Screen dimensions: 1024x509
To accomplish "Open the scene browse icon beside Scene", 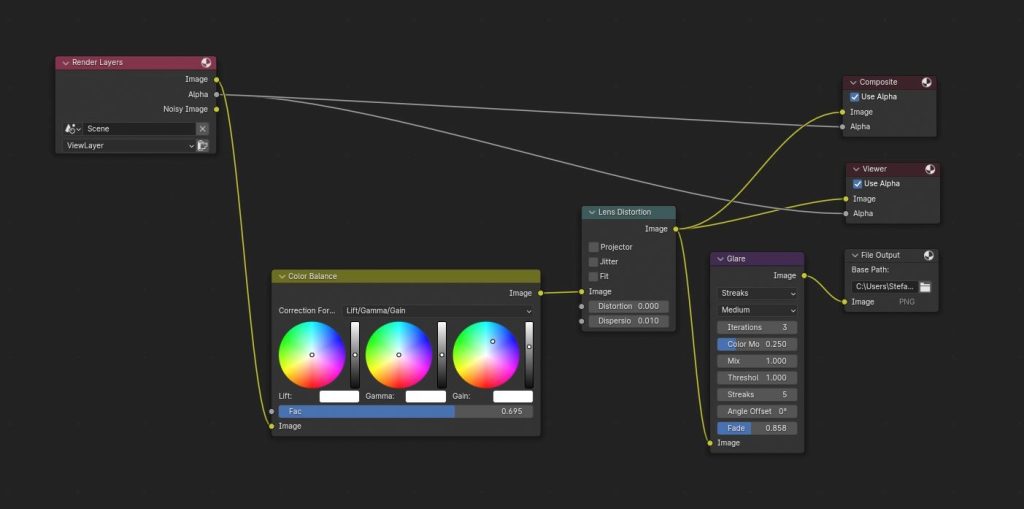I will 72,129.
